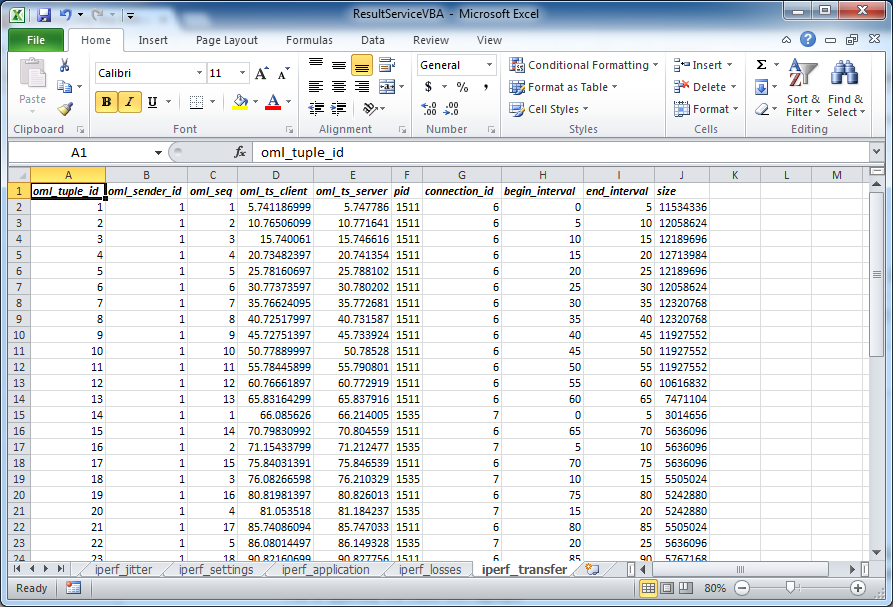Toggle Italic formatting off
The height and width of the screenshot is (609, 894).
click(129, 102)
